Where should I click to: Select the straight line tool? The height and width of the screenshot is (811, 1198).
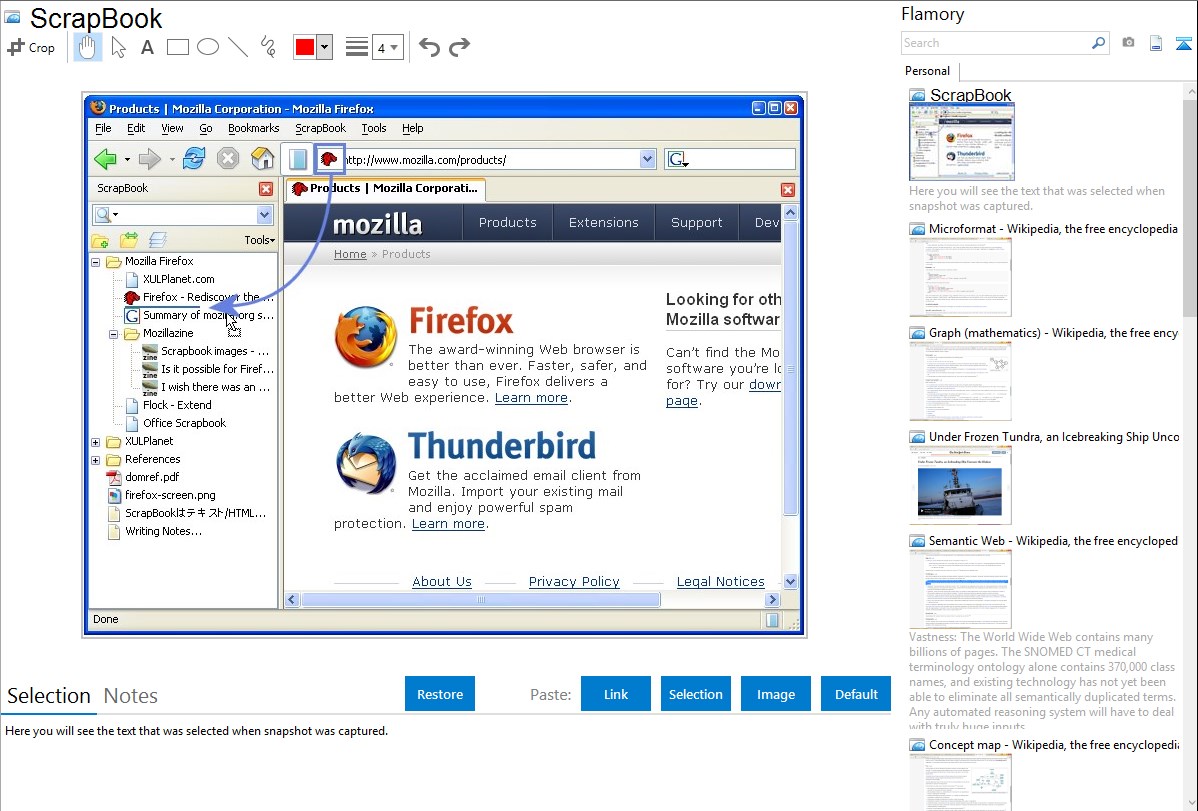(238, 47)
